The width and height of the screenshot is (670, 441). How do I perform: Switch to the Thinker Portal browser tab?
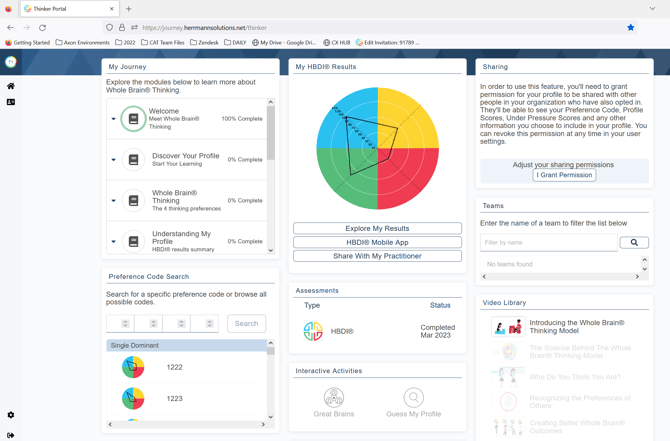click(65, 9)
